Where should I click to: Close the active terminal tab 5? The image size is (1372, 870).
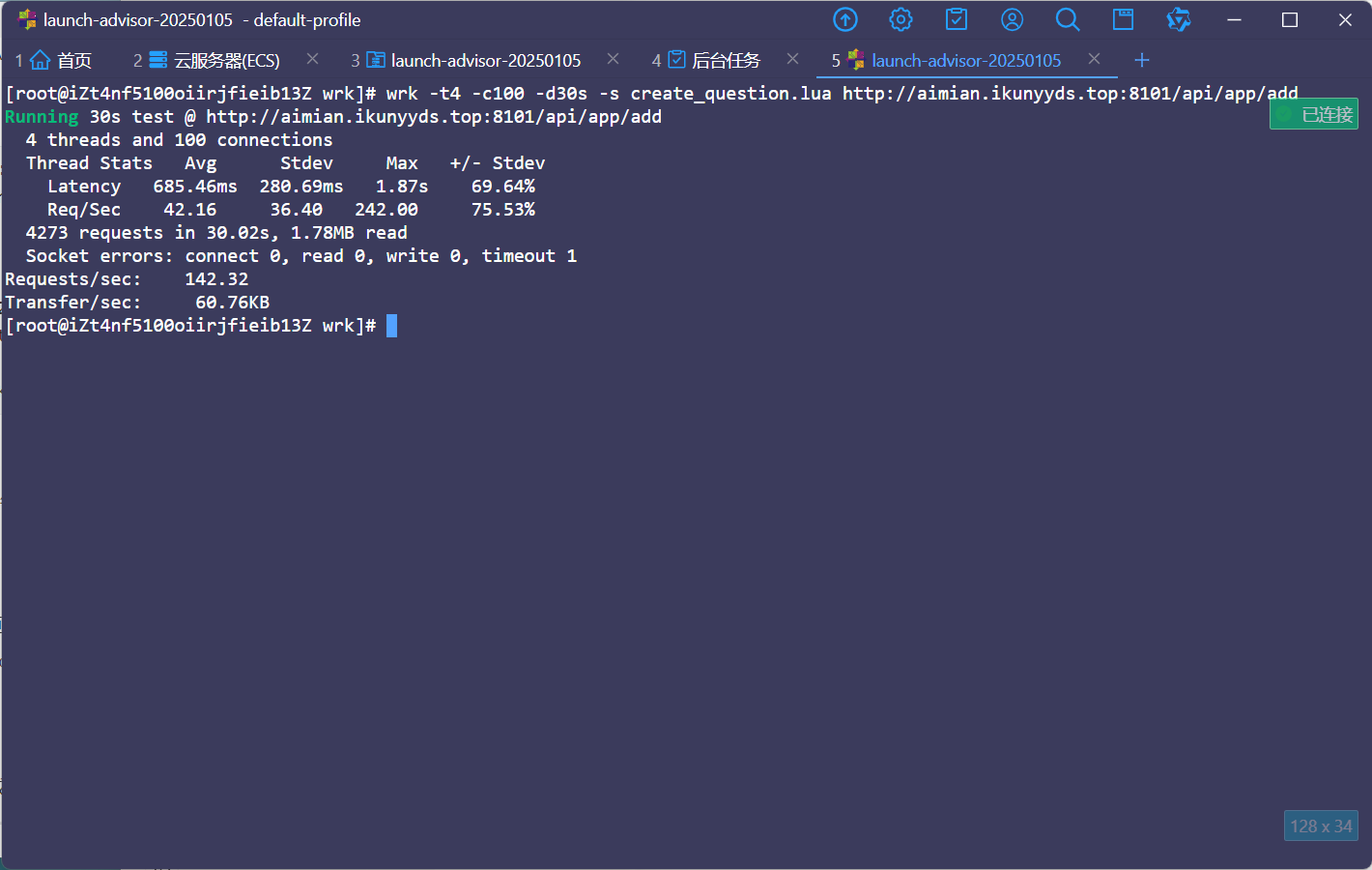[x=1094, y=59]
